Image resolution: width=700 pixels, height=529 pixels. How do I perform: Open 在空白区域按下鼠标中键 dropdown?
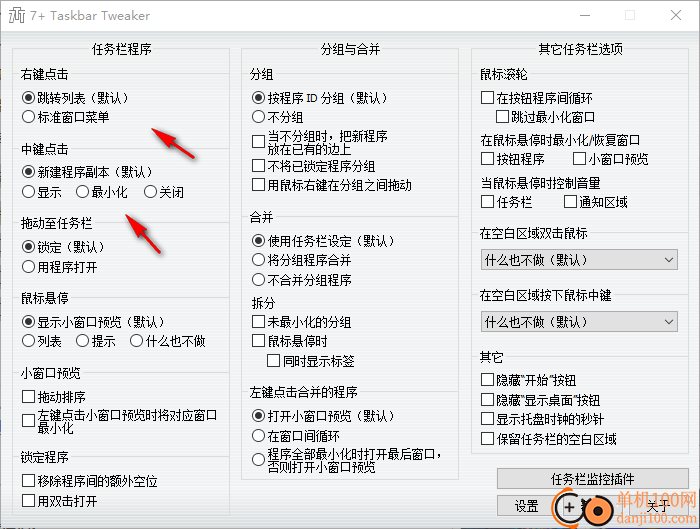pyautogui.click(x=579, y=322)
